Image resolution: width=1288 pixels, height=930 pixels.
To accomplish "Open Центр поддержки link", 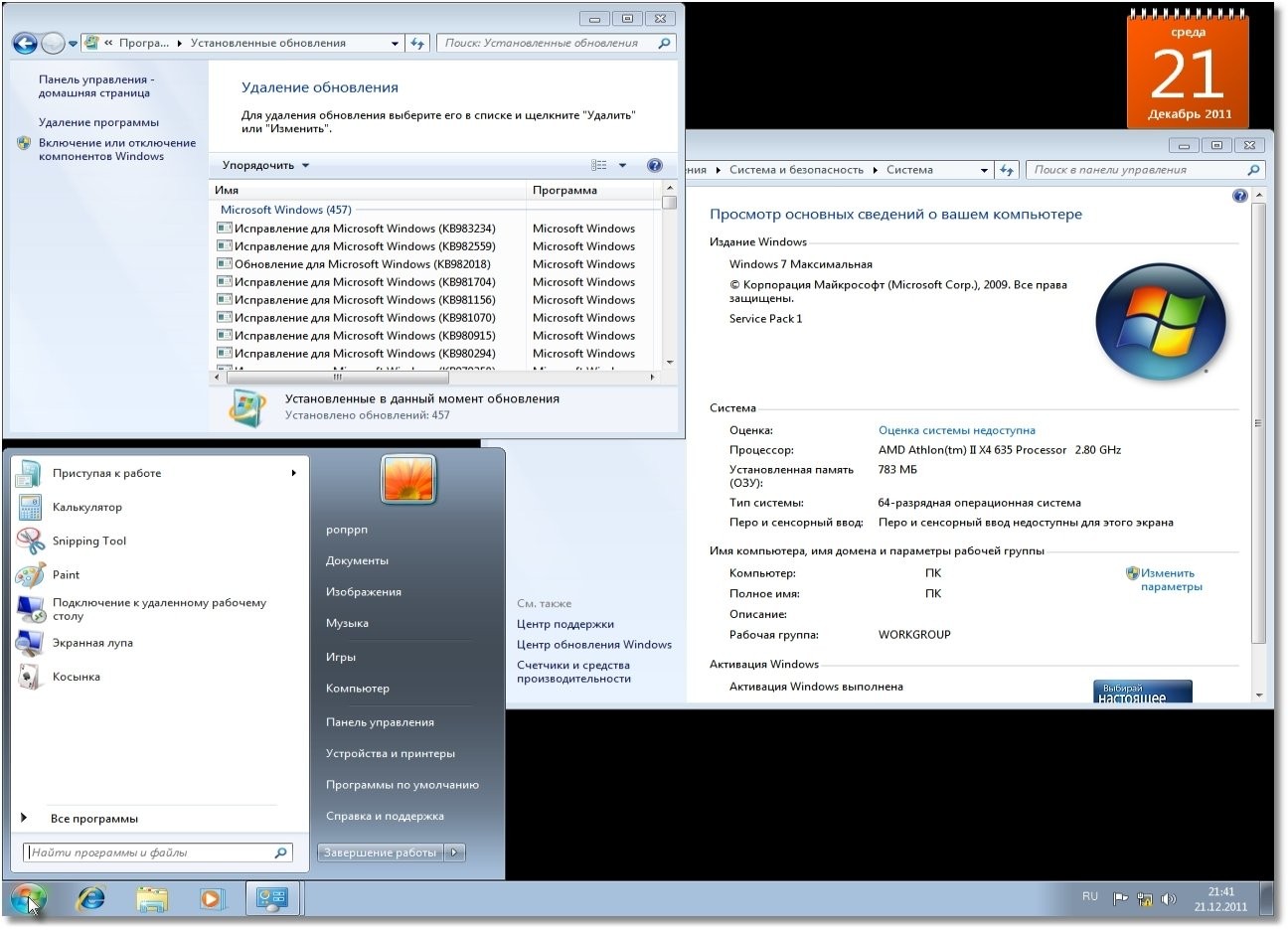I will click(x=565, y=624).
